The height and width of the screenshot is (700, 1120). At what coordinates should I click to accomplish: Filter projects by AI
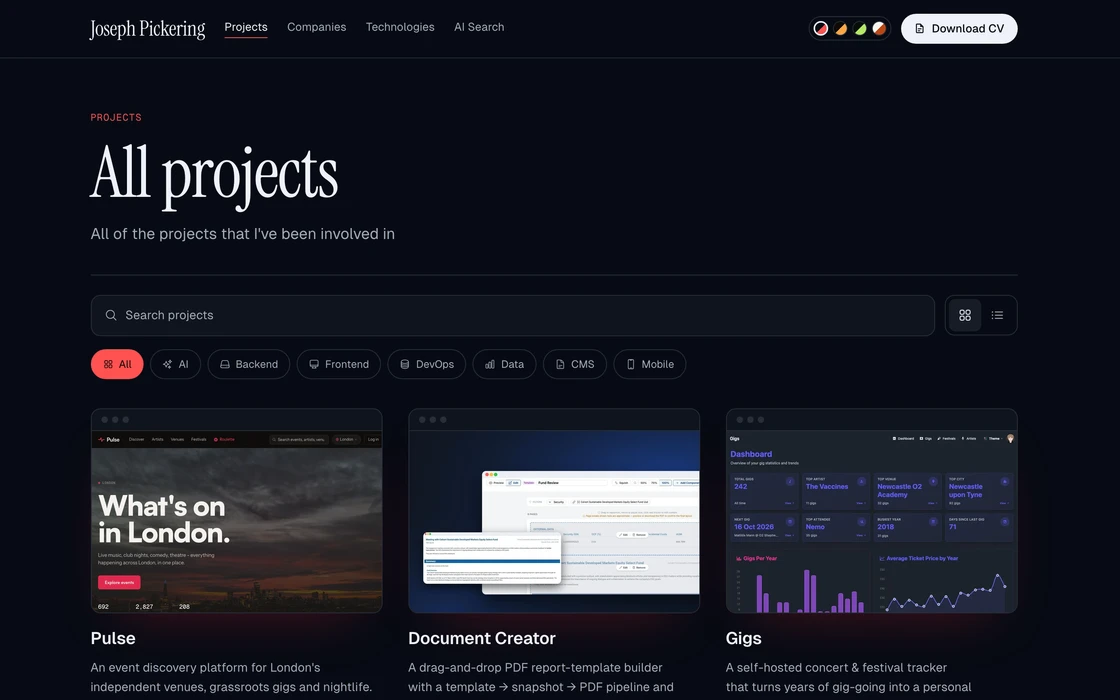[x=176, y=364]
